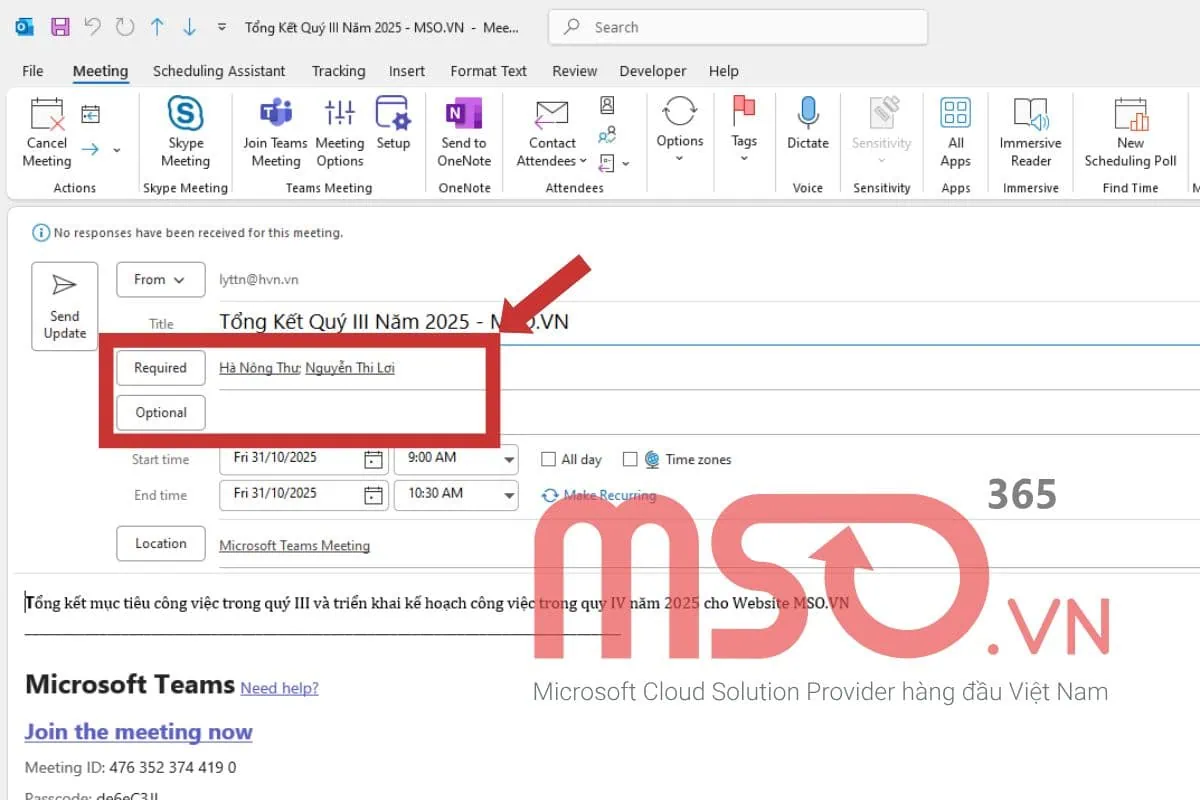
Task: Toggle Make Recurring for the meeting
Action: coord(599,494)
